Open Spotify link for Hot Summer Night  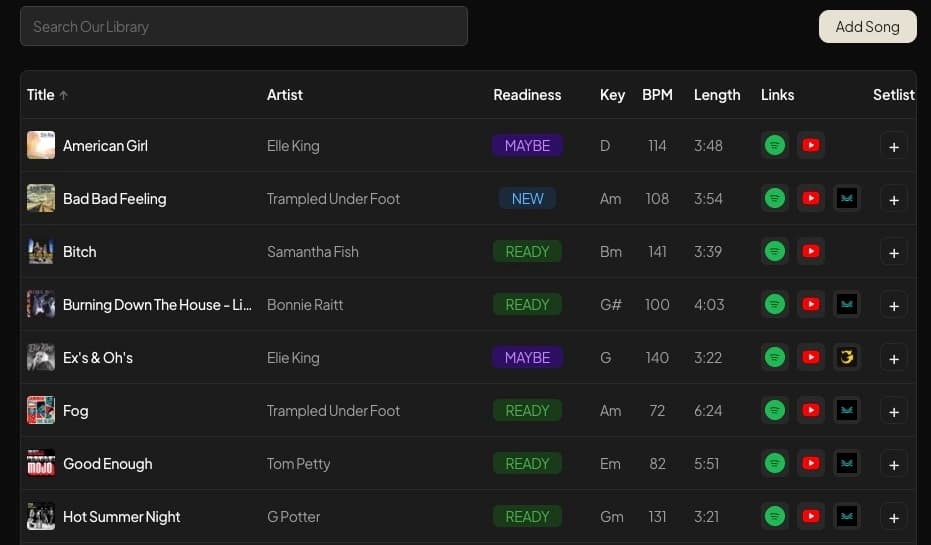774,517
